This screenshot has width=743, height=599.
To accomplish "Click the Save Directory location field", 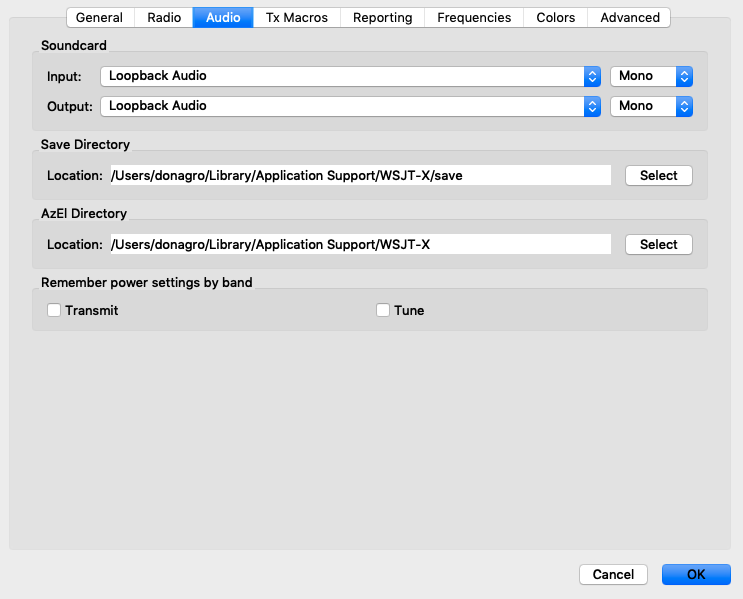I will (359, 175).
